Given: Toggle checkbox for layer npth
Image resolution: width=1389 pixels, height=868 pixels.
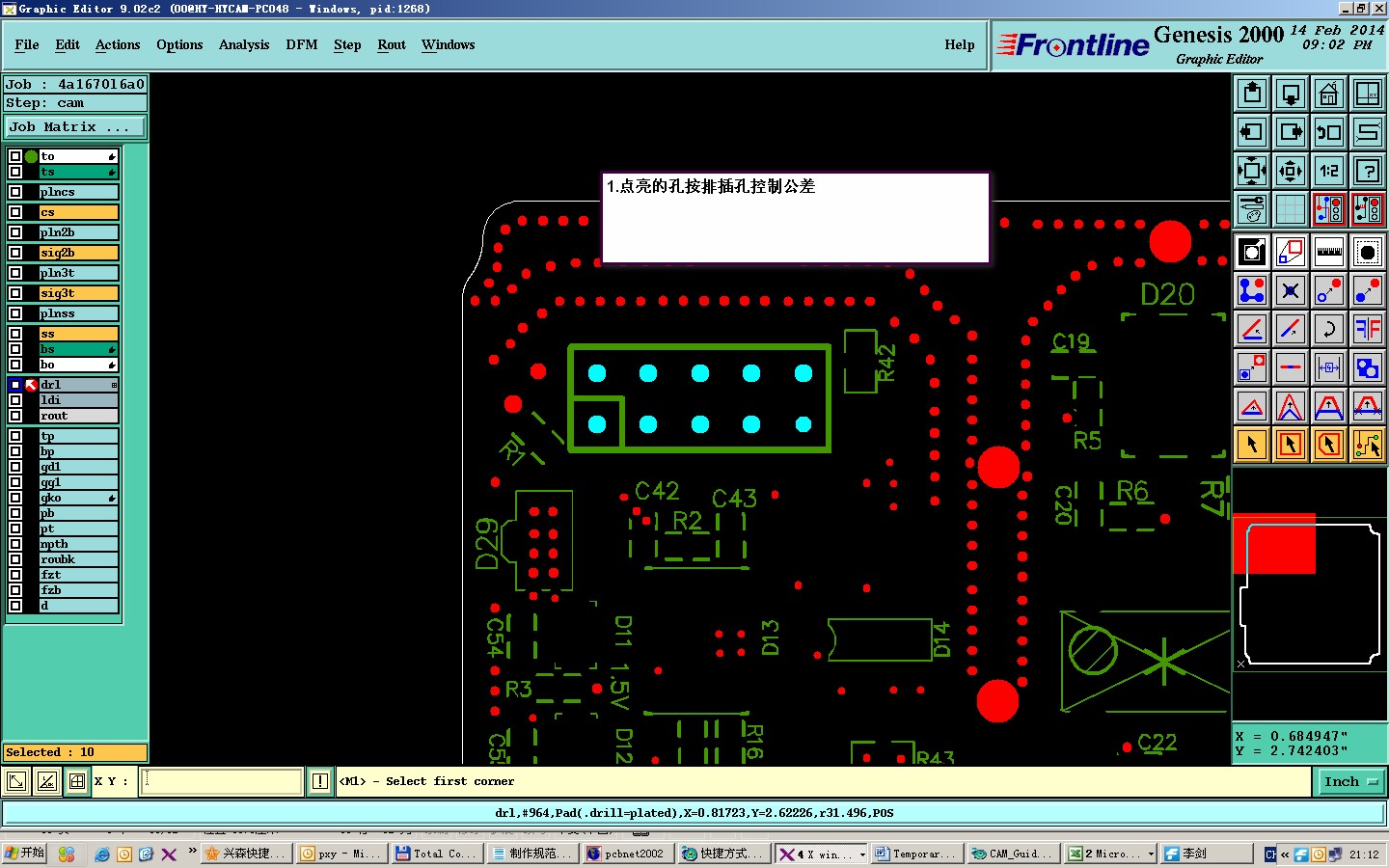Looking at the screenshot, I should click(x=15, y=544).
